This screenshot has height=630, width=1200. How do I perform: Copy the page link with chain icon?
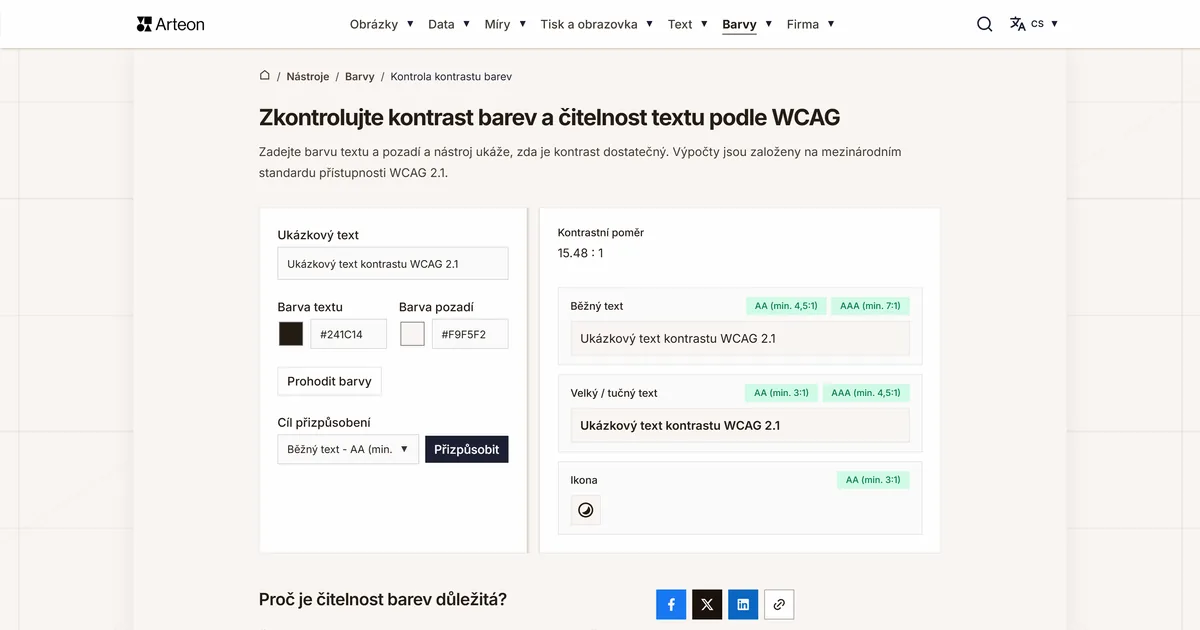tap(779, 604)
